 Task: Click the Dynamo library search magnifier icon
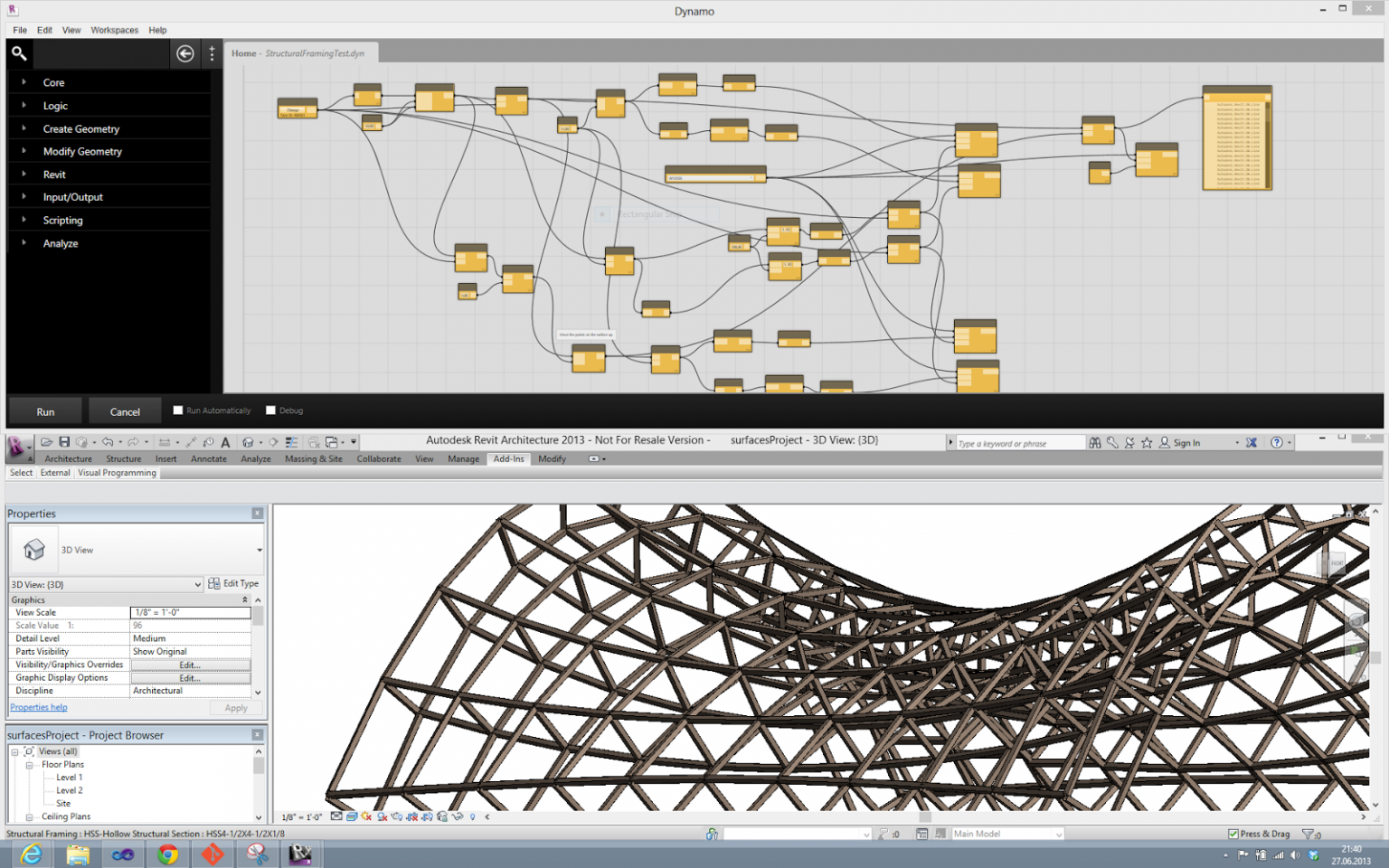tap(19, 53)
